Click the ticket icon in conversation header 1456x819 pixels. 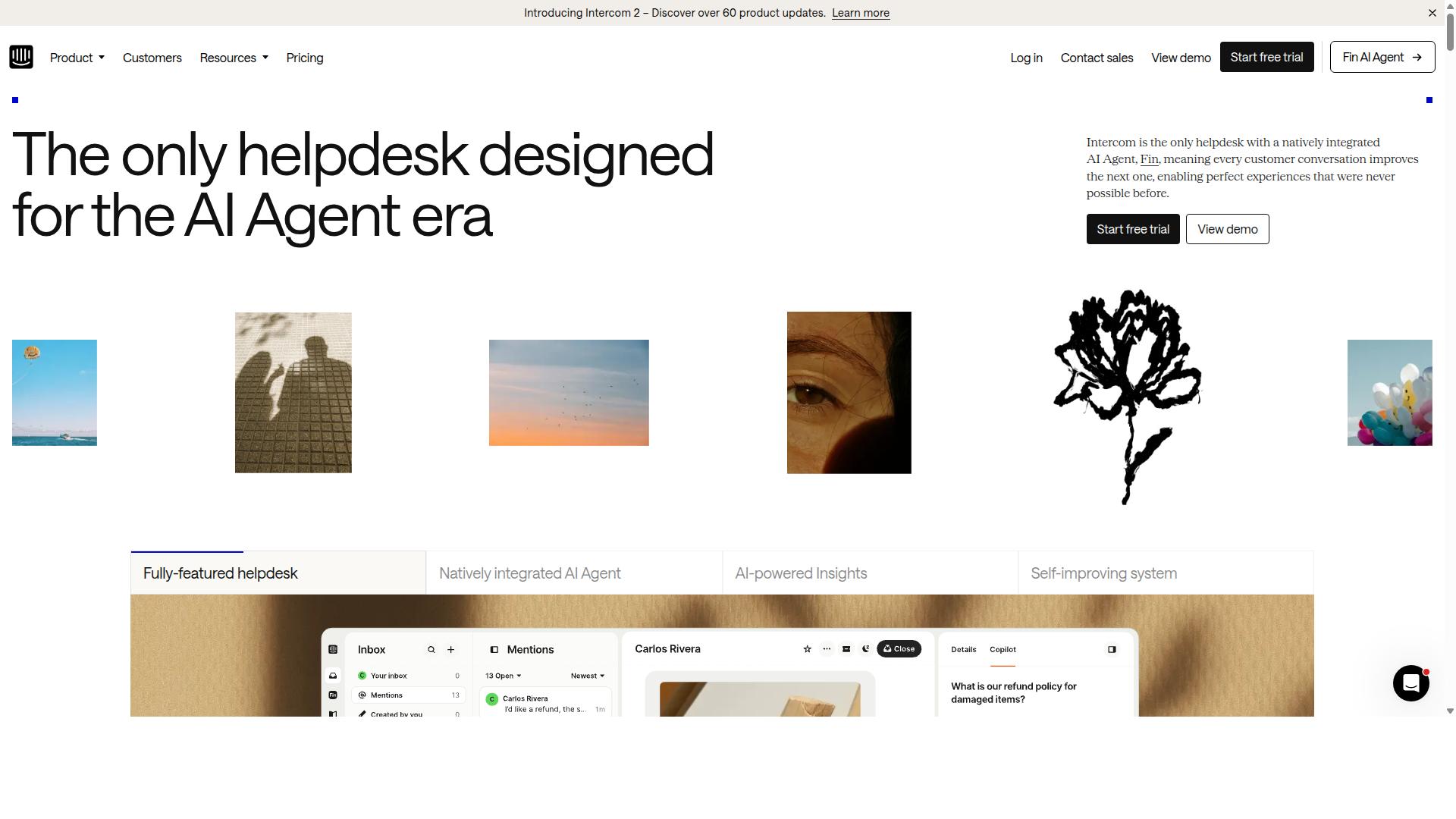tap(846, 649)
